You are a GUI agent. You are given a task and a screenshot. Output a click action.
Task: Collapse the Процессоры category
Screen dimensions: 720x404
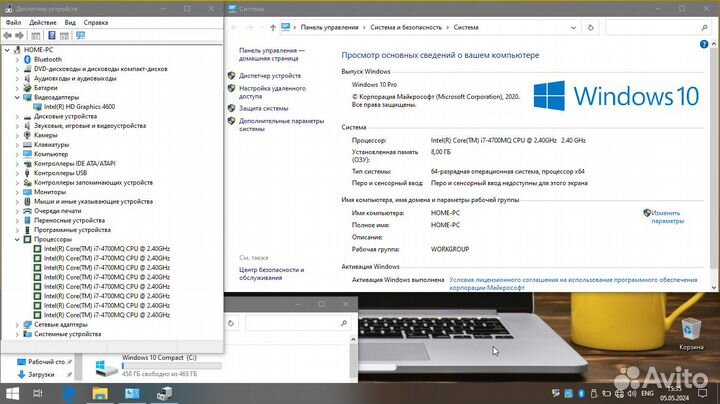pos(17,239)
